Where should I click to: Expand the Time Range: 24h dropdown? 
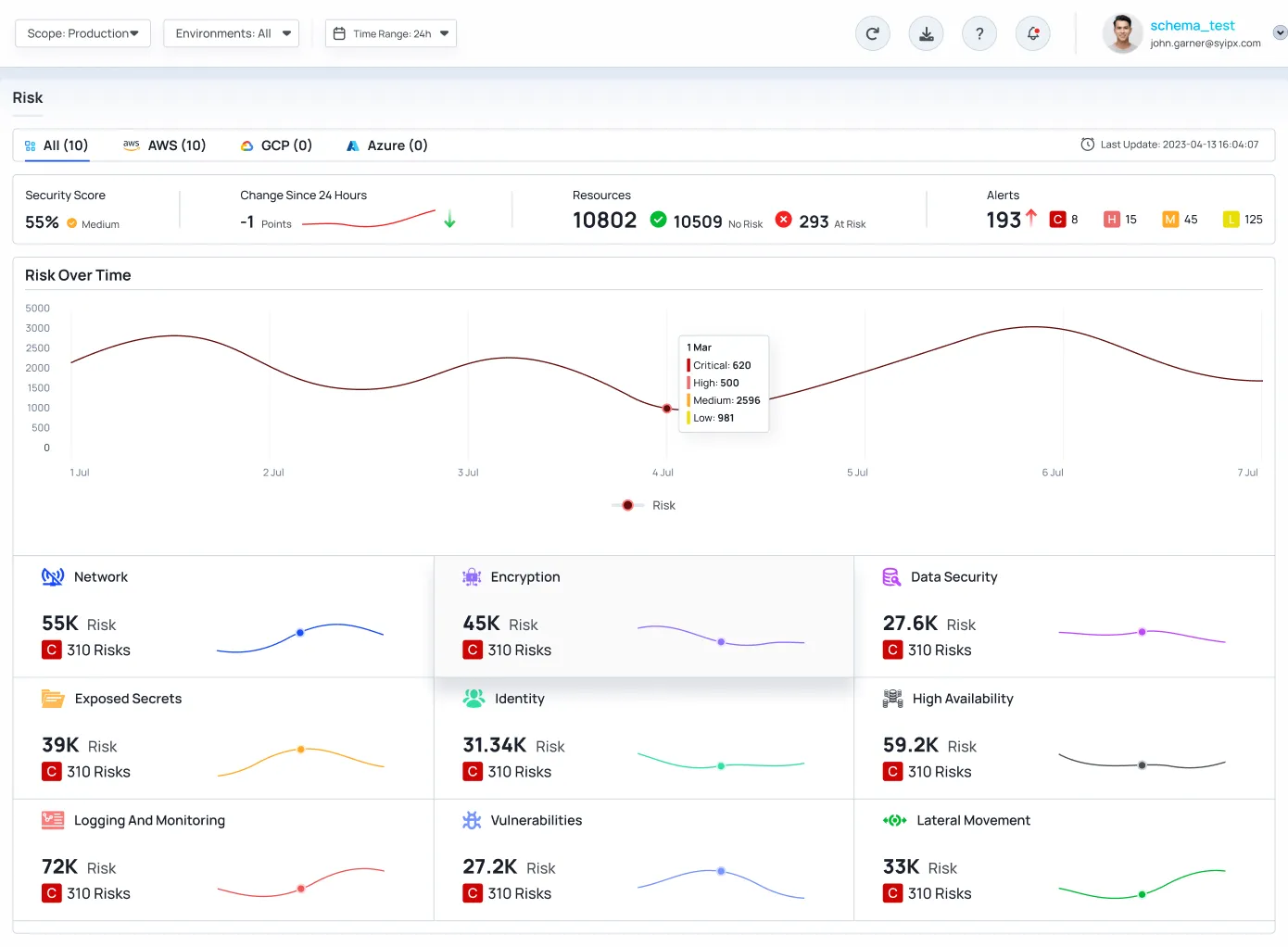click(391, 33)
